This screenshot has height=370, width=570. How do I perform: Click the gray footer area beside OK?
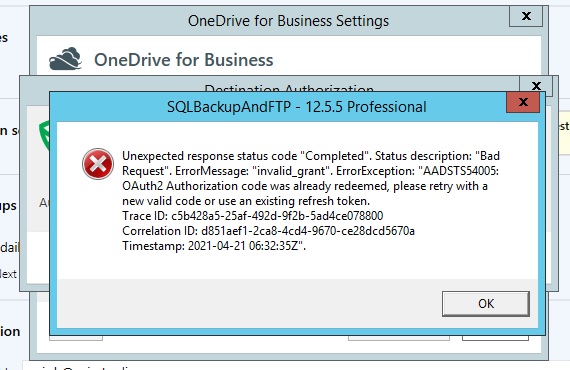[249, 303]
